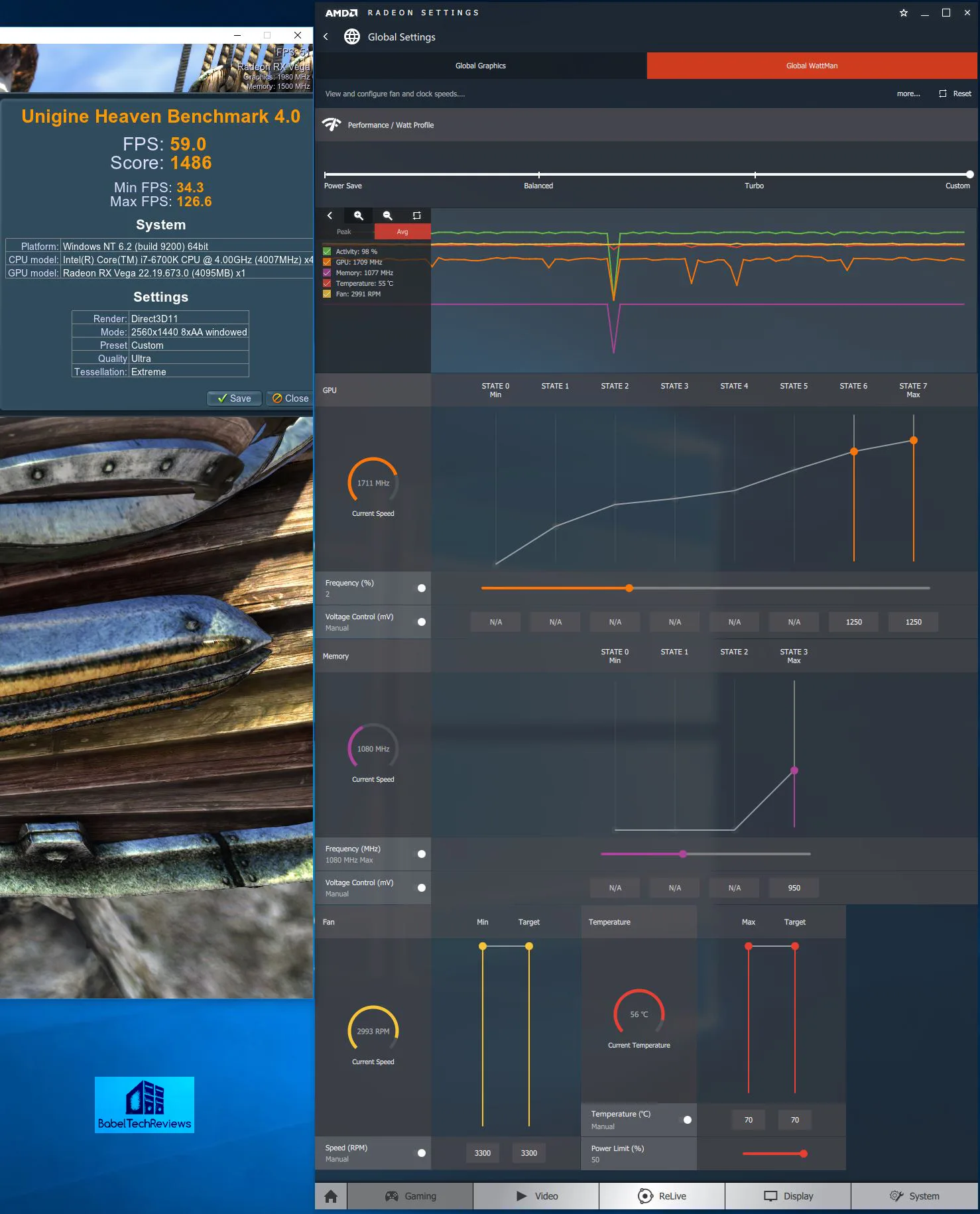This screenshot has width=980, height=1214.
Task: Toggle Activity graph checkbox
Action: coord(327,251)
